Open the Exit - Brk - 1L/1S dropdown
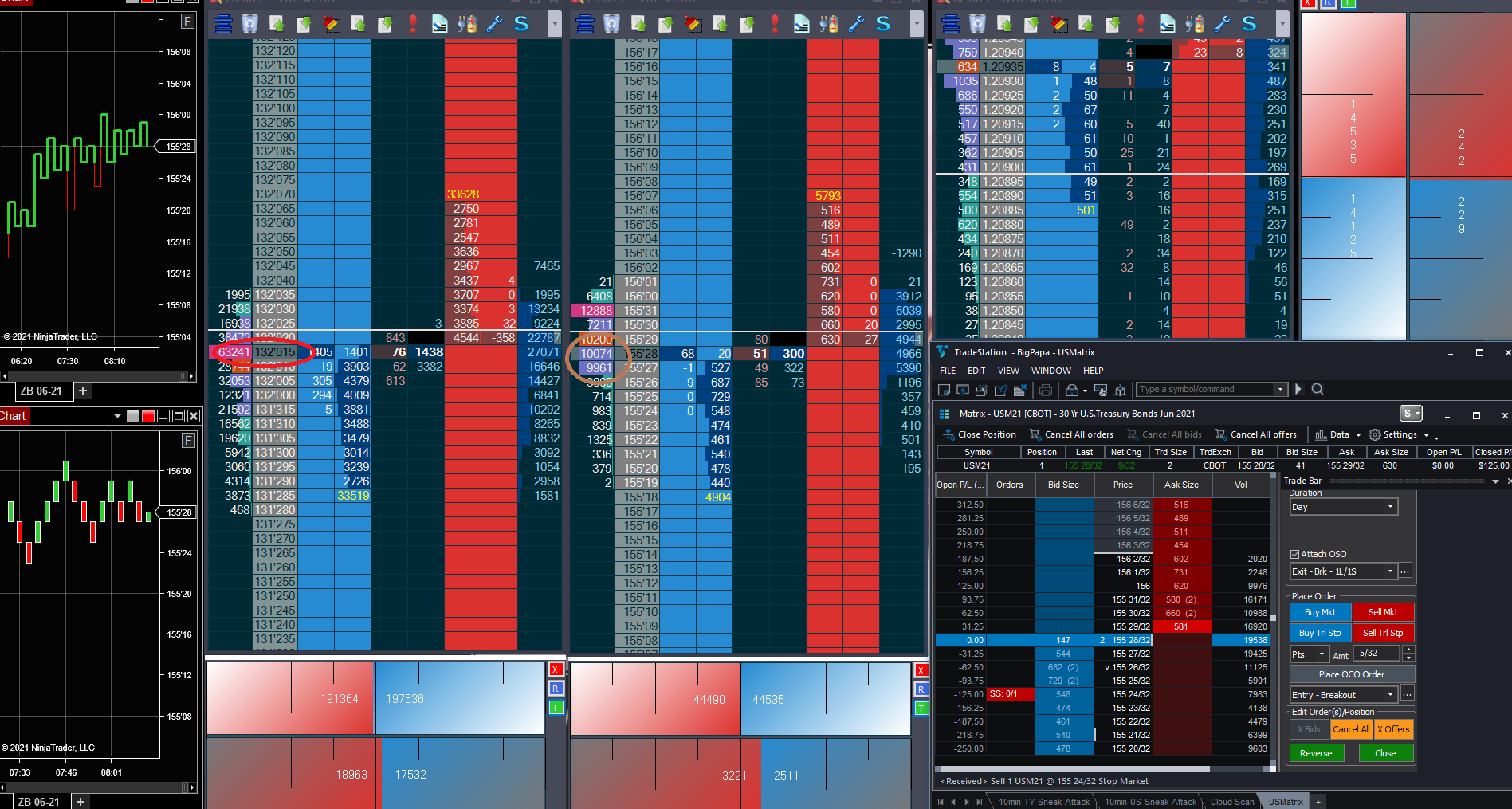Screen dimensions: 1512x809 point(1344,571)
